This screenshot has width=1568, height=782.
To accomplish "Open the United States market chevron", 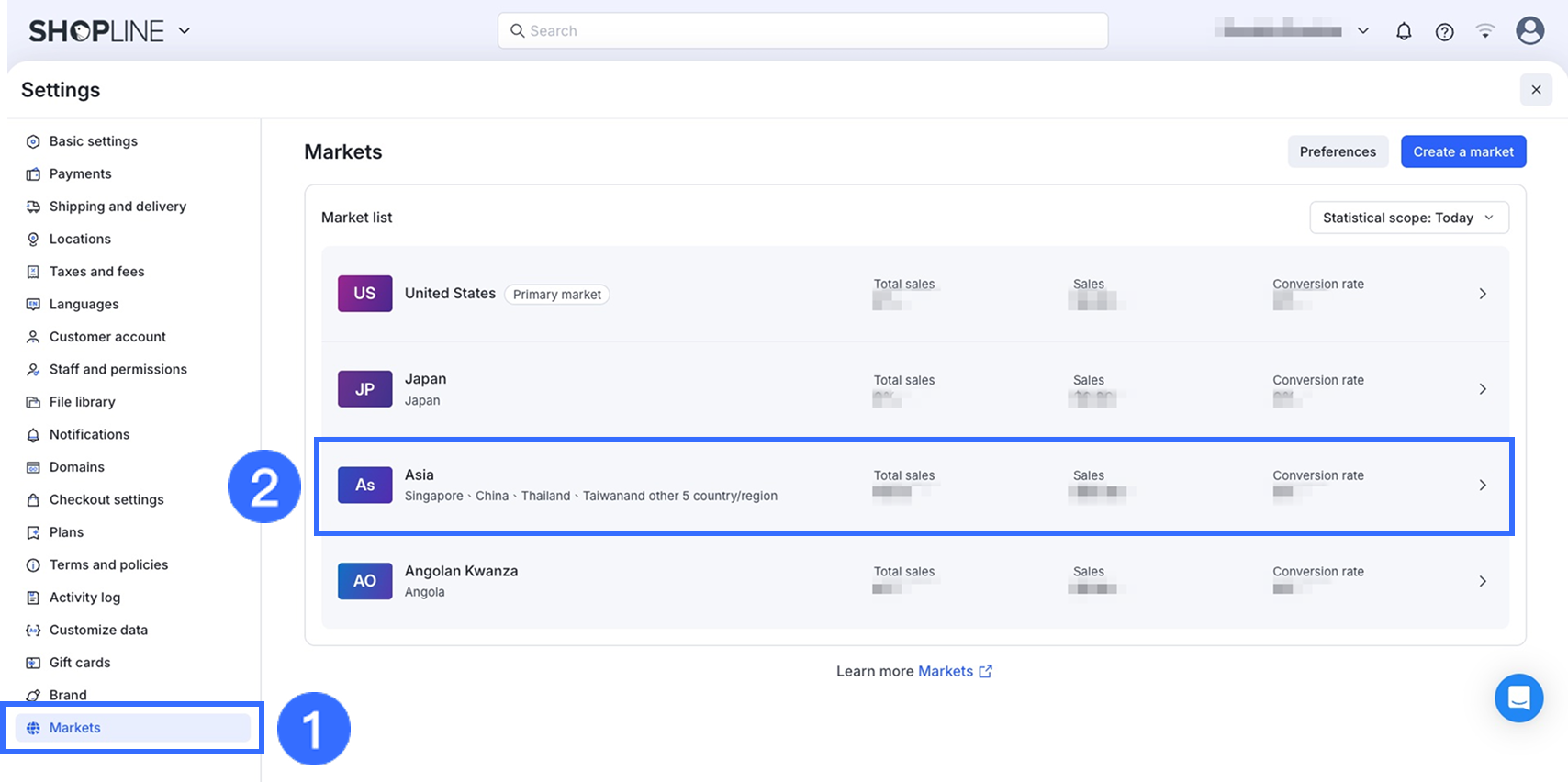I will pyautogui.click(x=1482, y=294).
